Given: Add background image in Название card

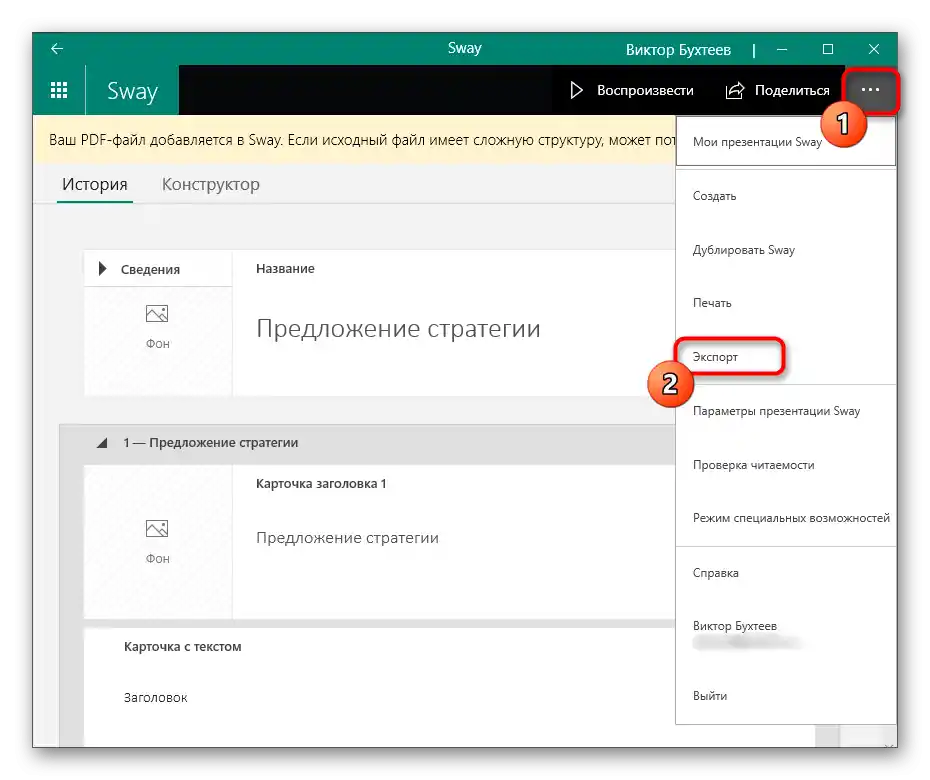Looking at the screenshot, I should click(x=157, y=327).
